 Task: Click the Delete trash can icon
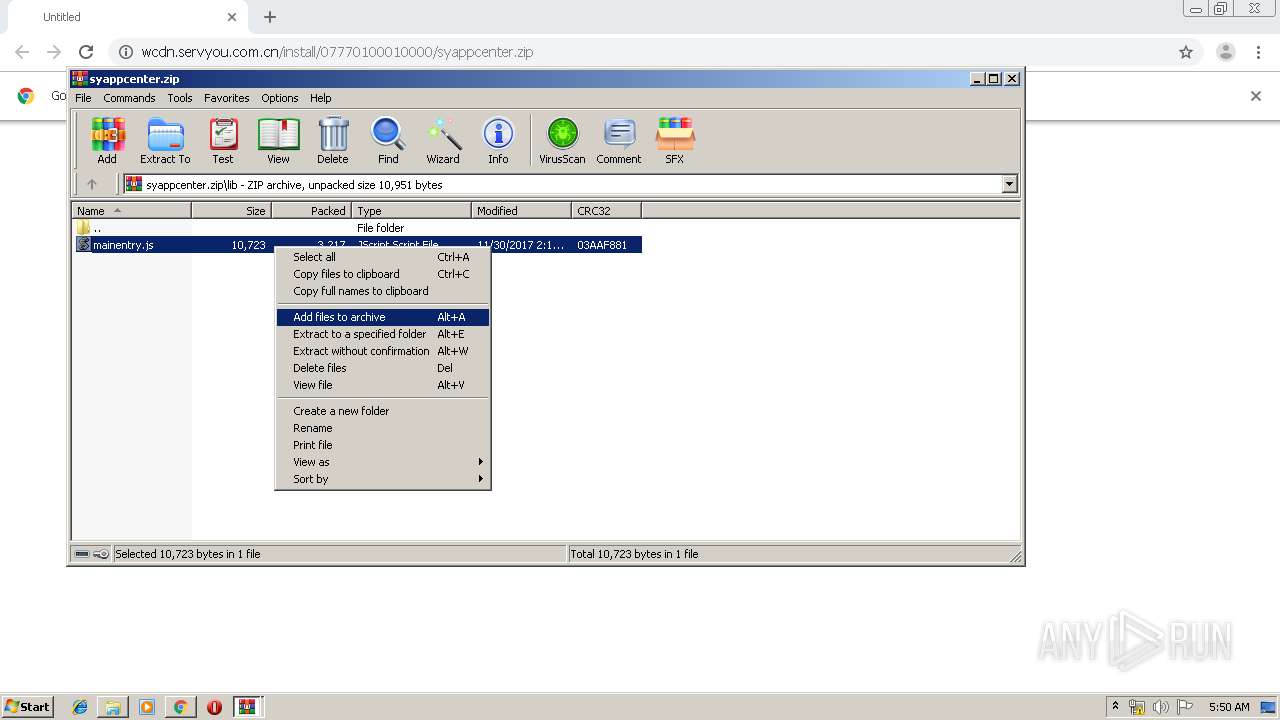tap(333, 140)
